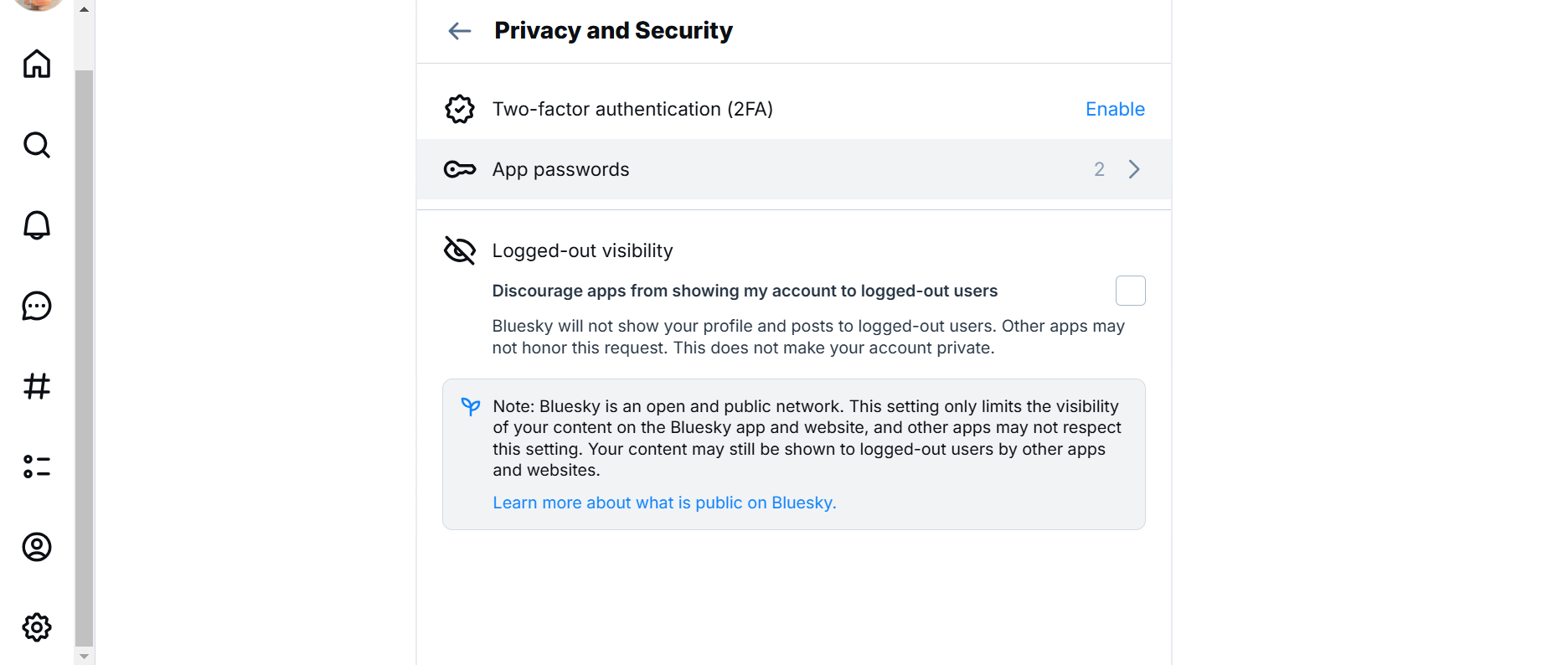Open Chat messages icon
Viewport: 1568px width, 665px height.
click(x=37, y=306)
